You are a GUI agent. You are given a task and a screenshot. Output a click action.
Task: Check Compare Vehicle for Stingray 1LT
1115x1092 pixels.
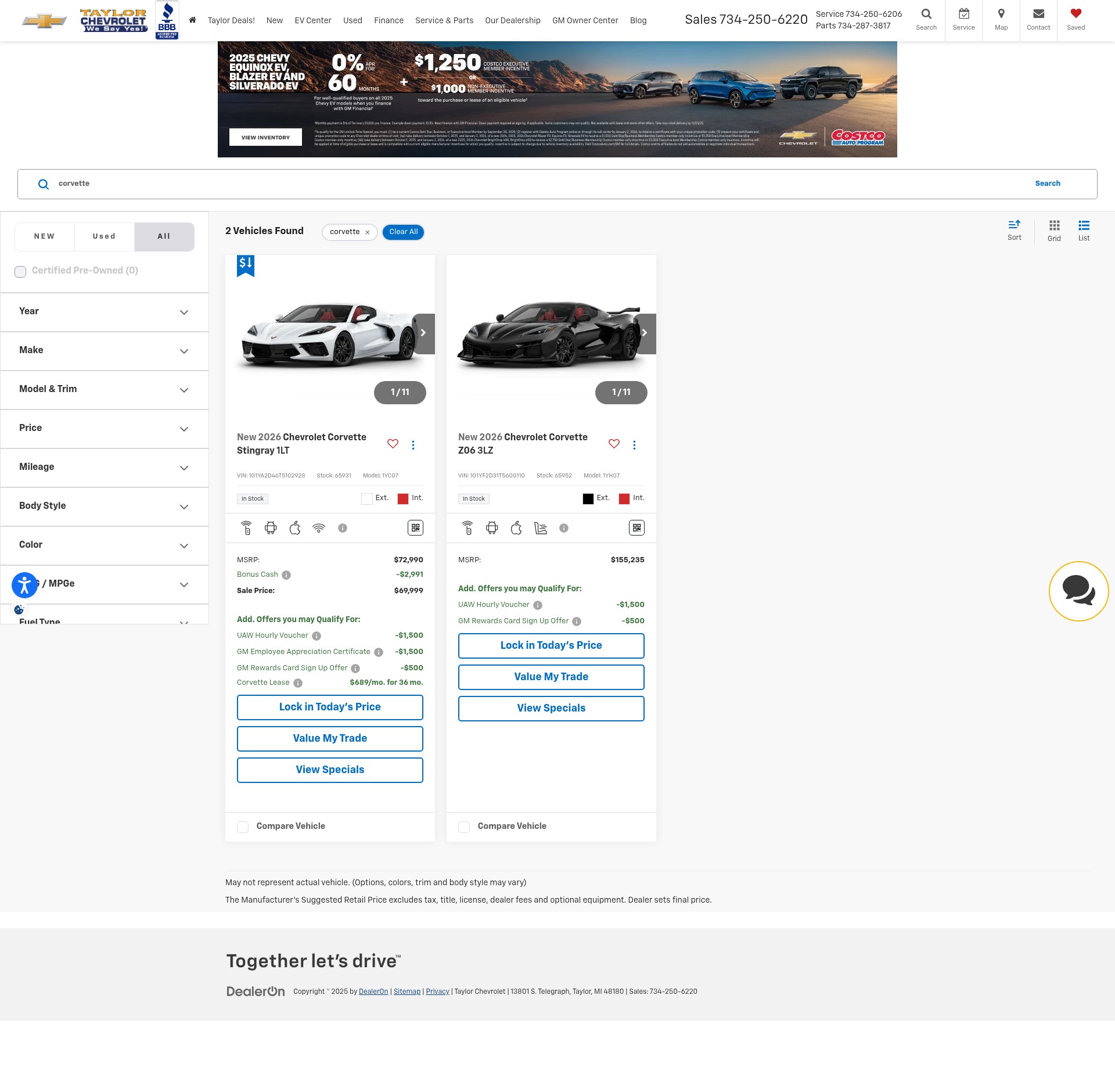pyautogui.click(x=243, y=827)
